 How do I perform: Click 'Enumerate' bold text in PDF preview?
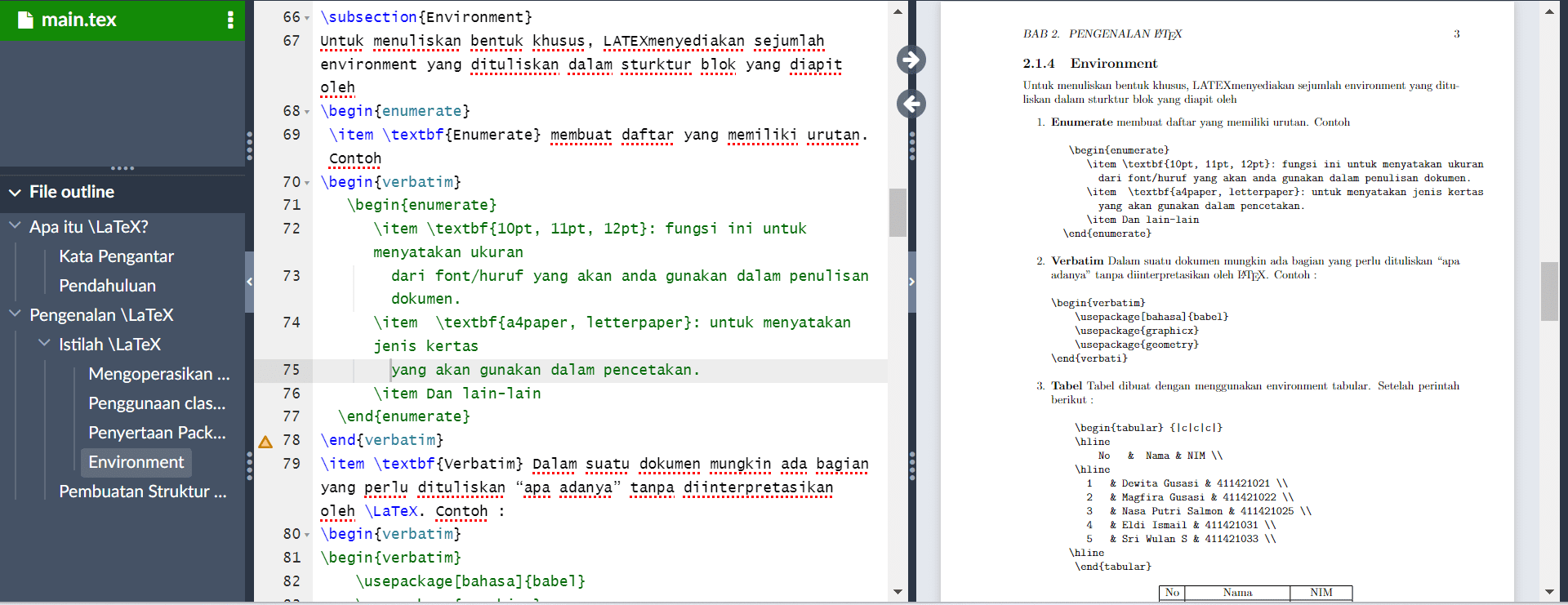(x=1081, y=122)
